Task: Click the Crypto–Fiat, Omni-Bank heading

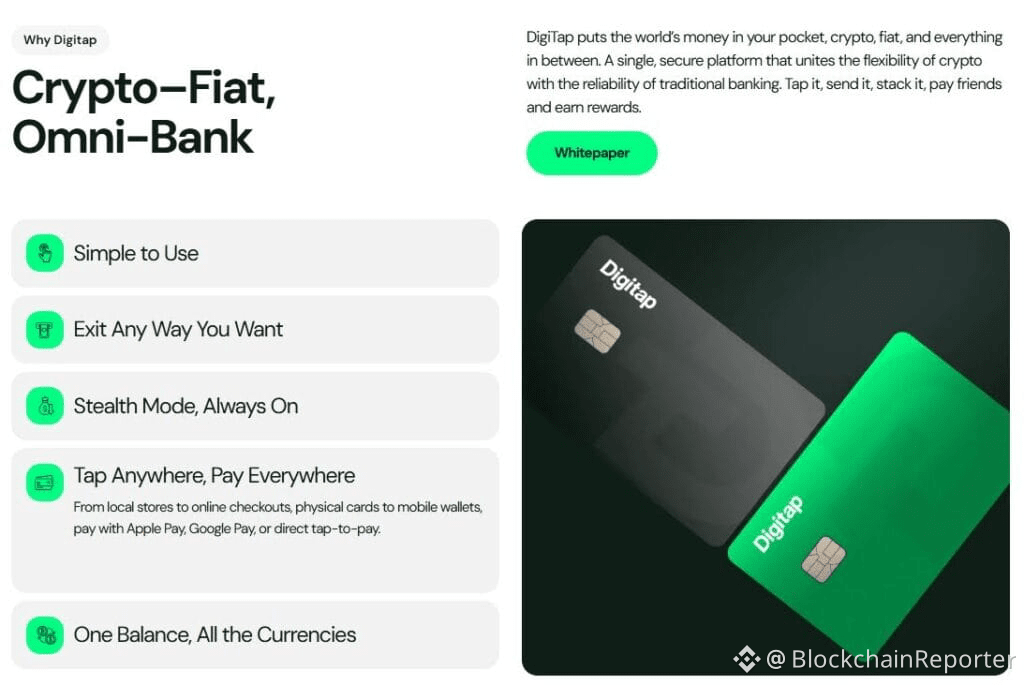Action: [144, 112]
